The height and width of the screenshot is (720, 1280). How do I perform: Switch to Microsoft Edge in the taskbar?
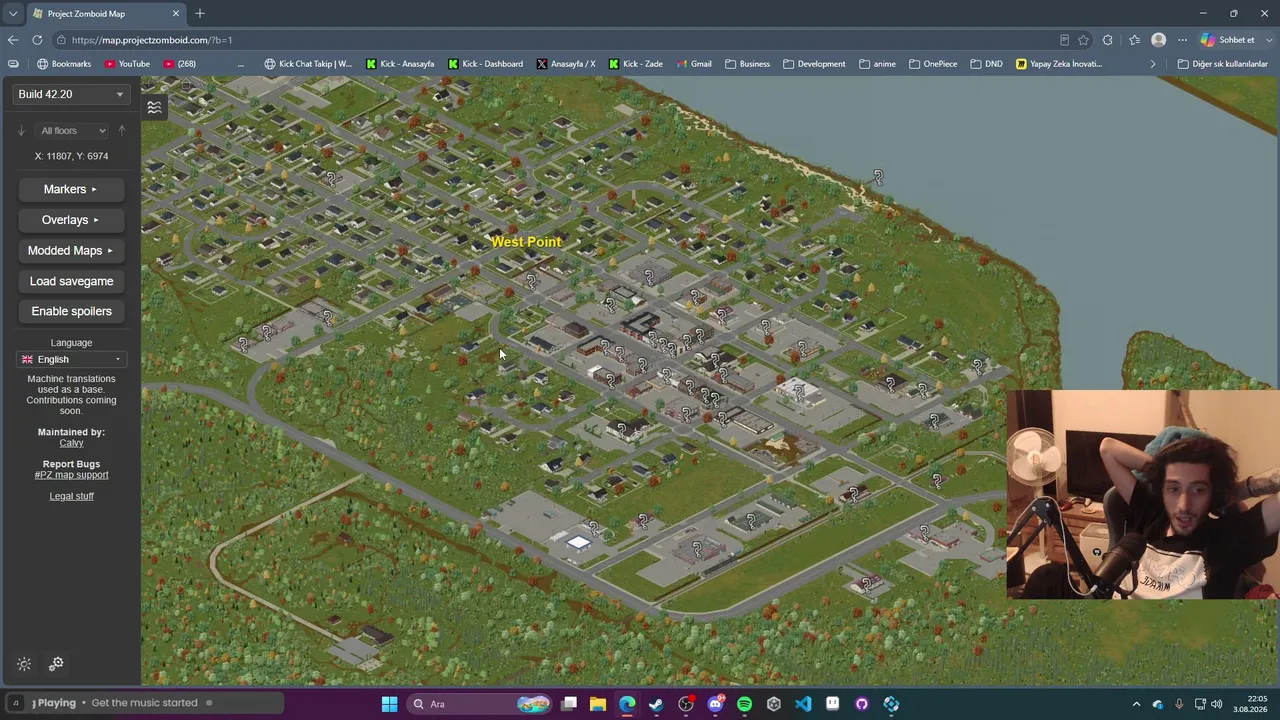(627, 704)
